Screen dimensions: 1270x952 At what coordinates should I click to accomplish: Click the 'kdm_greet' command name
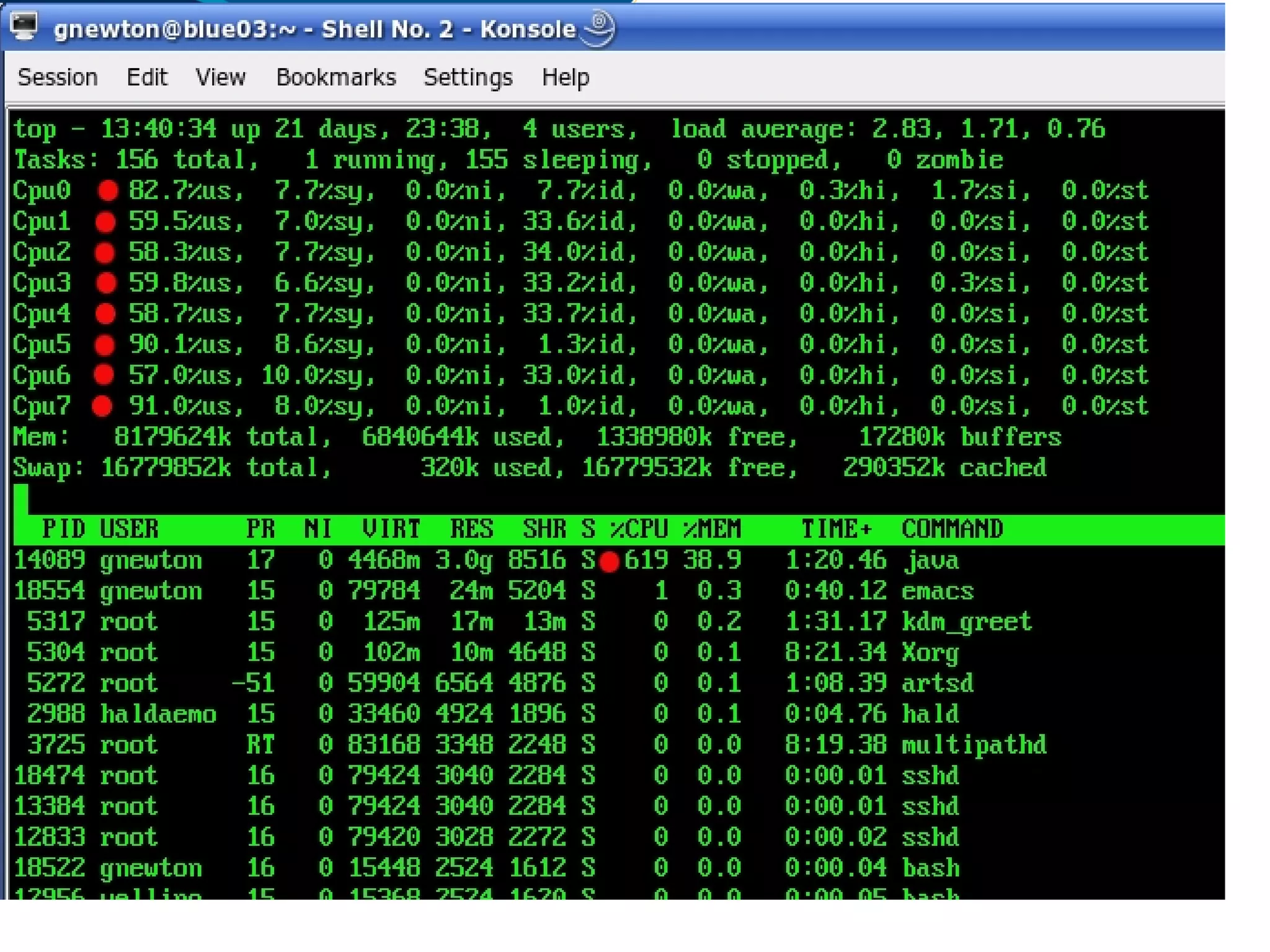[967, 623]
